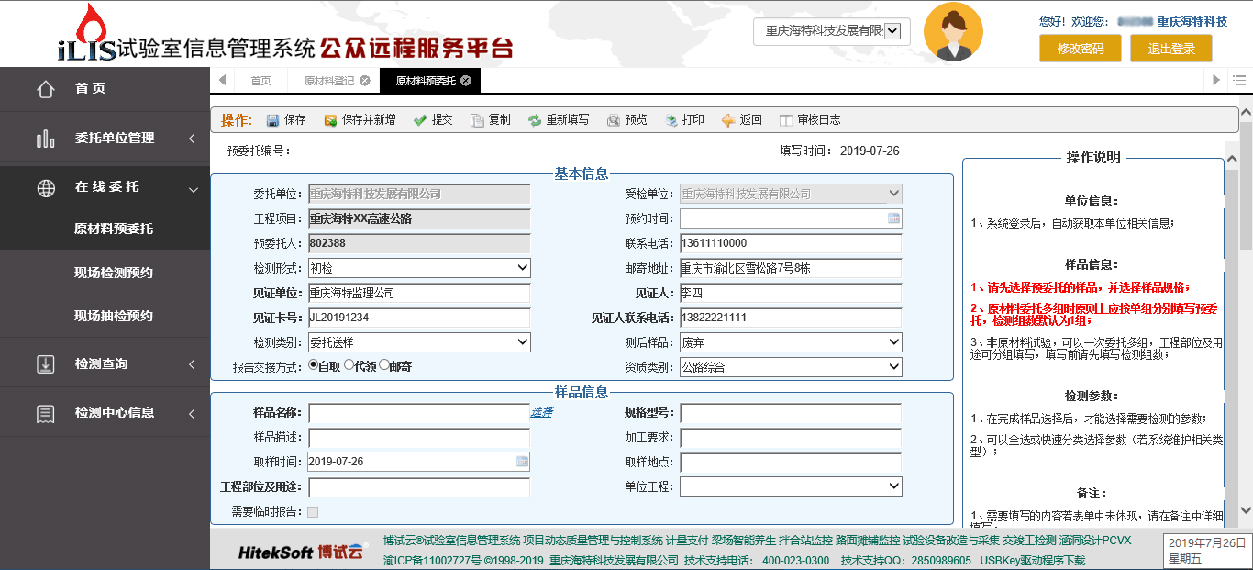This screenshot has width=1253, height=570.
Task: Select the 邮寄 report delivery radio button
Action: point(384,366)
